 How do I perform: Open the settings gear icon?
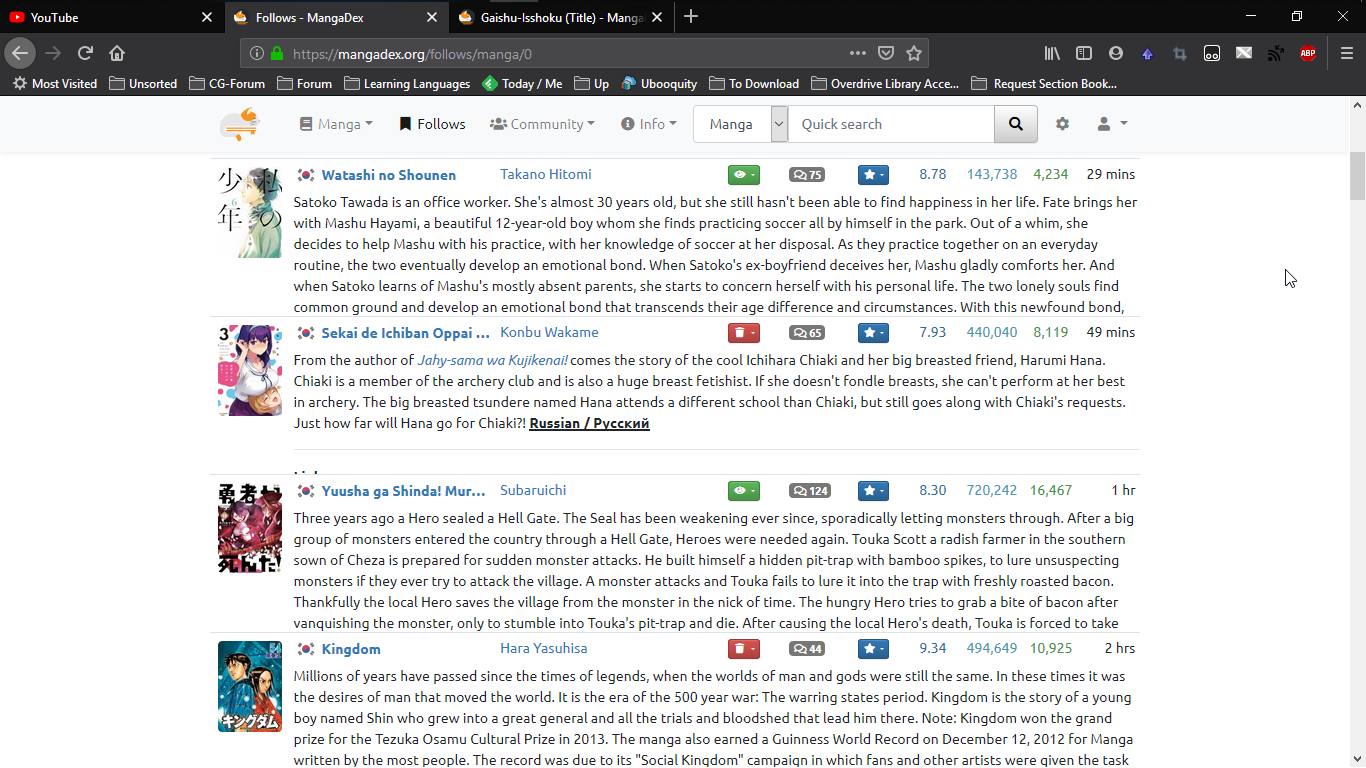pos(1062,124)
